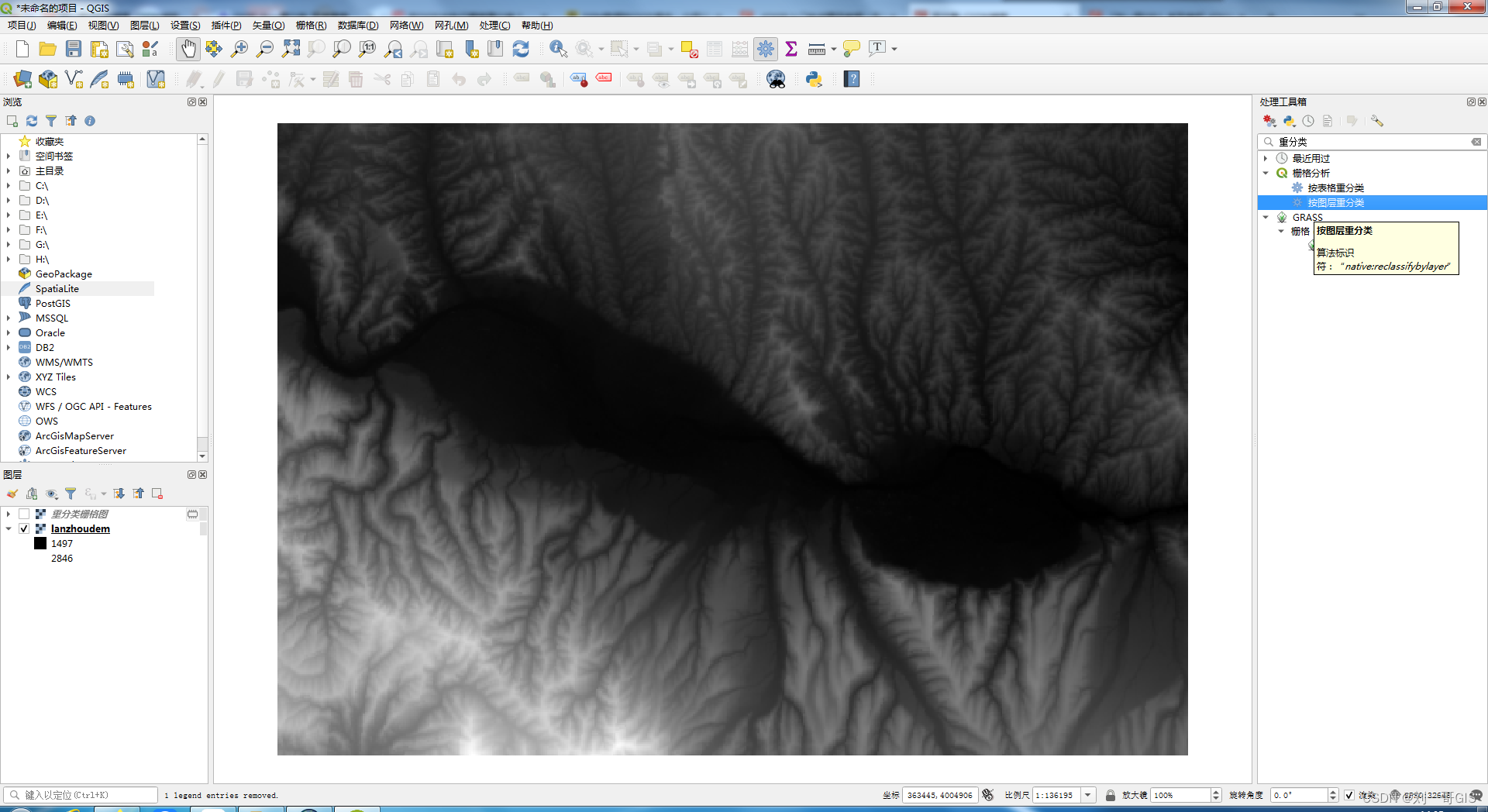Viewport: 1488px width, 812px height.
Task: Expand the XYZ Tiles node
Action: [x=9, y=377]
